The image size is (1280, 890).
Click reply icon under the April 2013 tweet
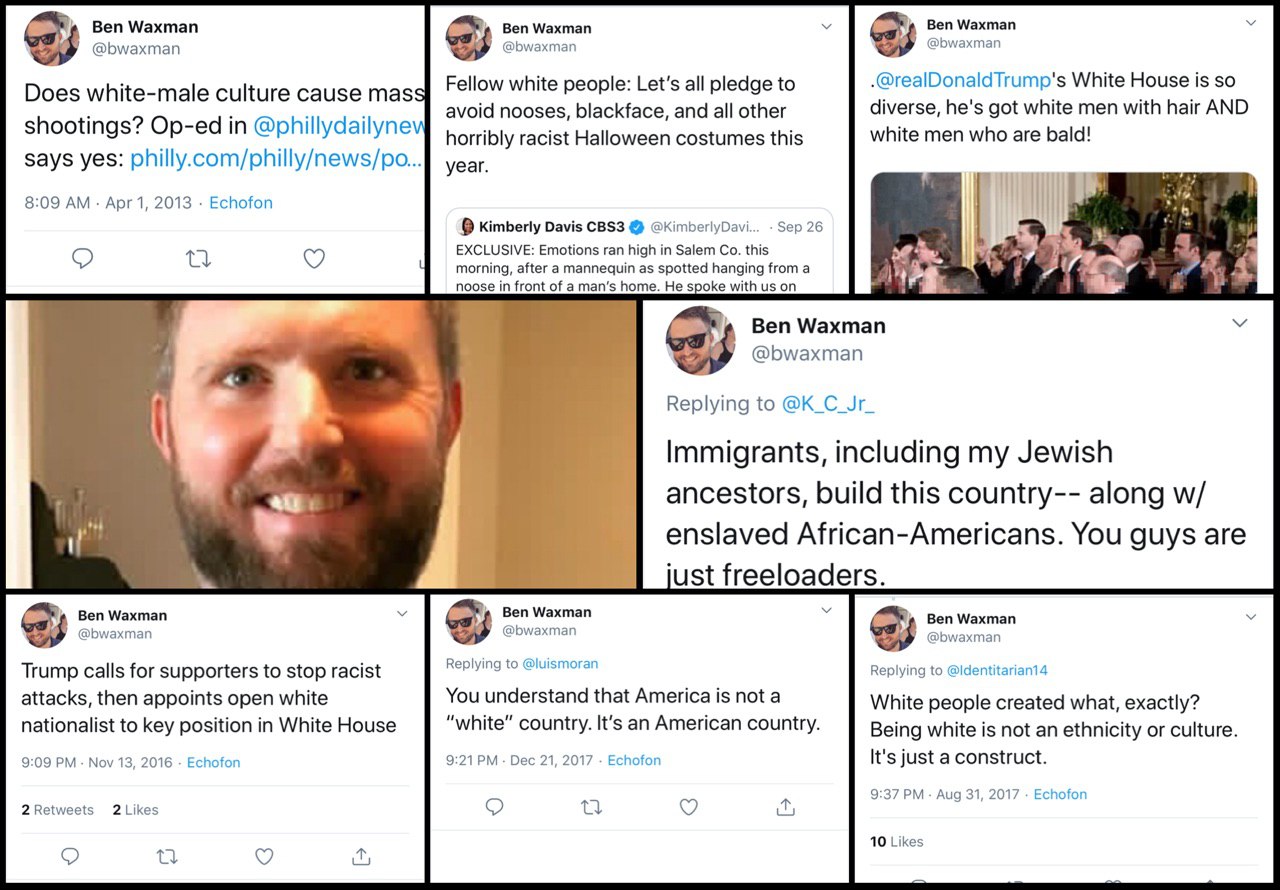coord(83,259)
